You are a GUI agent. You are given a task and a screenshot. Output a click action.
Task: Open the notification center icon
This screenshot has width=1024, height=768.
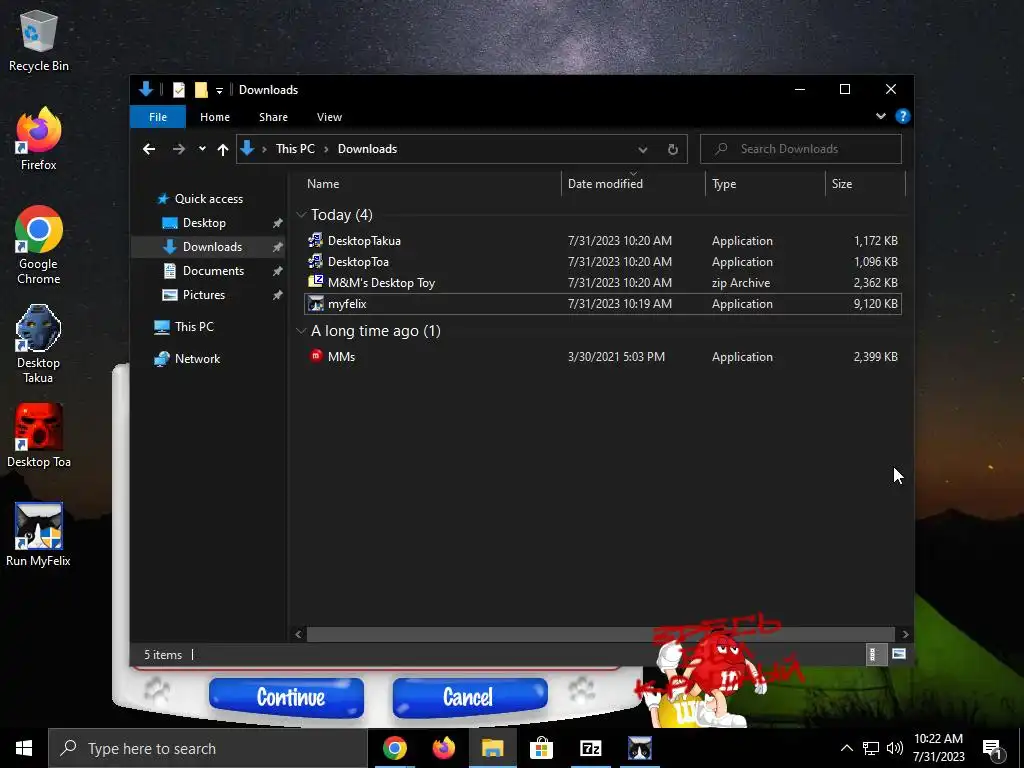(993, 750)
